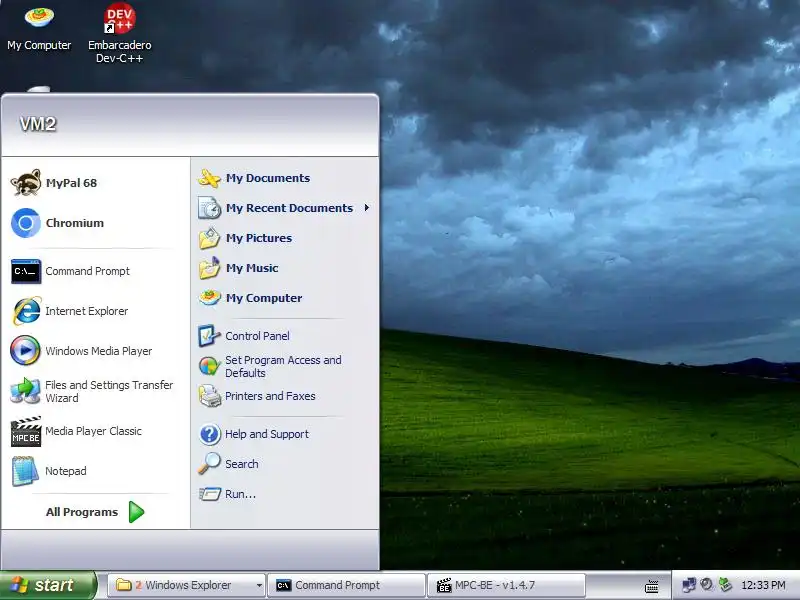Click the Run dialog icon
800x600 pixels.
pos(209,494)
